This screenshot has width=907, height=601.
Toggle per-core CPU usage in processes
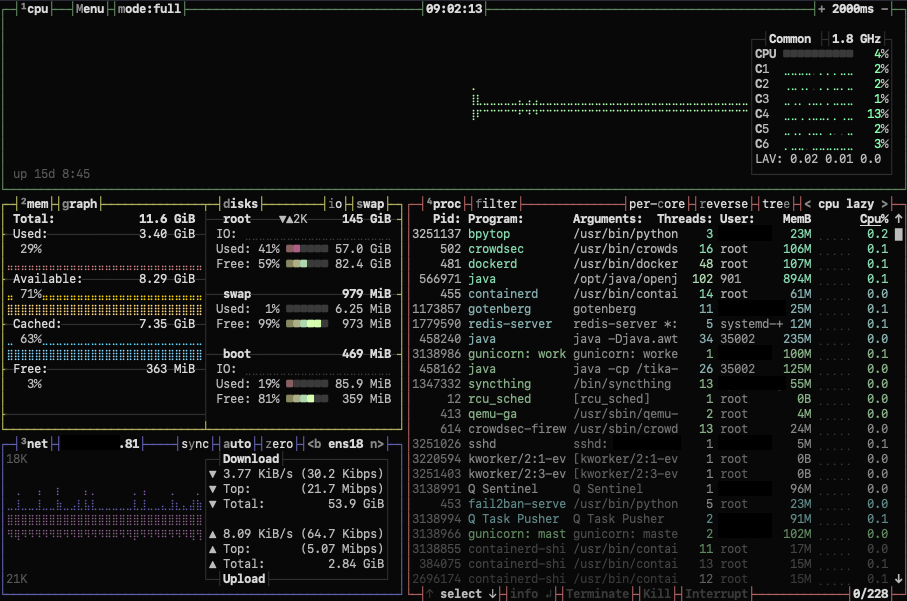[656, 203]
